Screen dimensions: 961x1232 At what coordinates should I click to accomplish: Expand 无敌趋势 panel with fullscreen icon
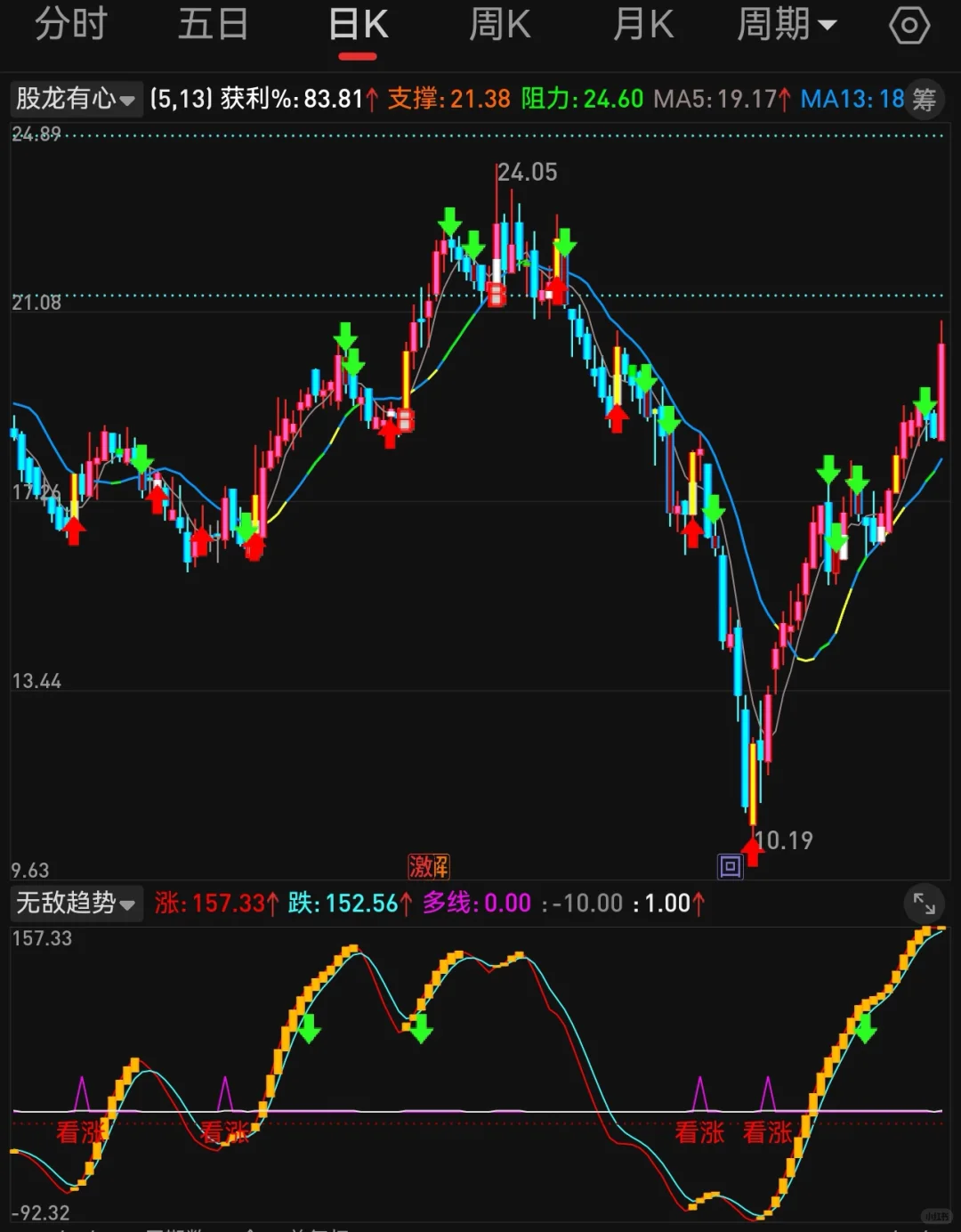(925, 904)
